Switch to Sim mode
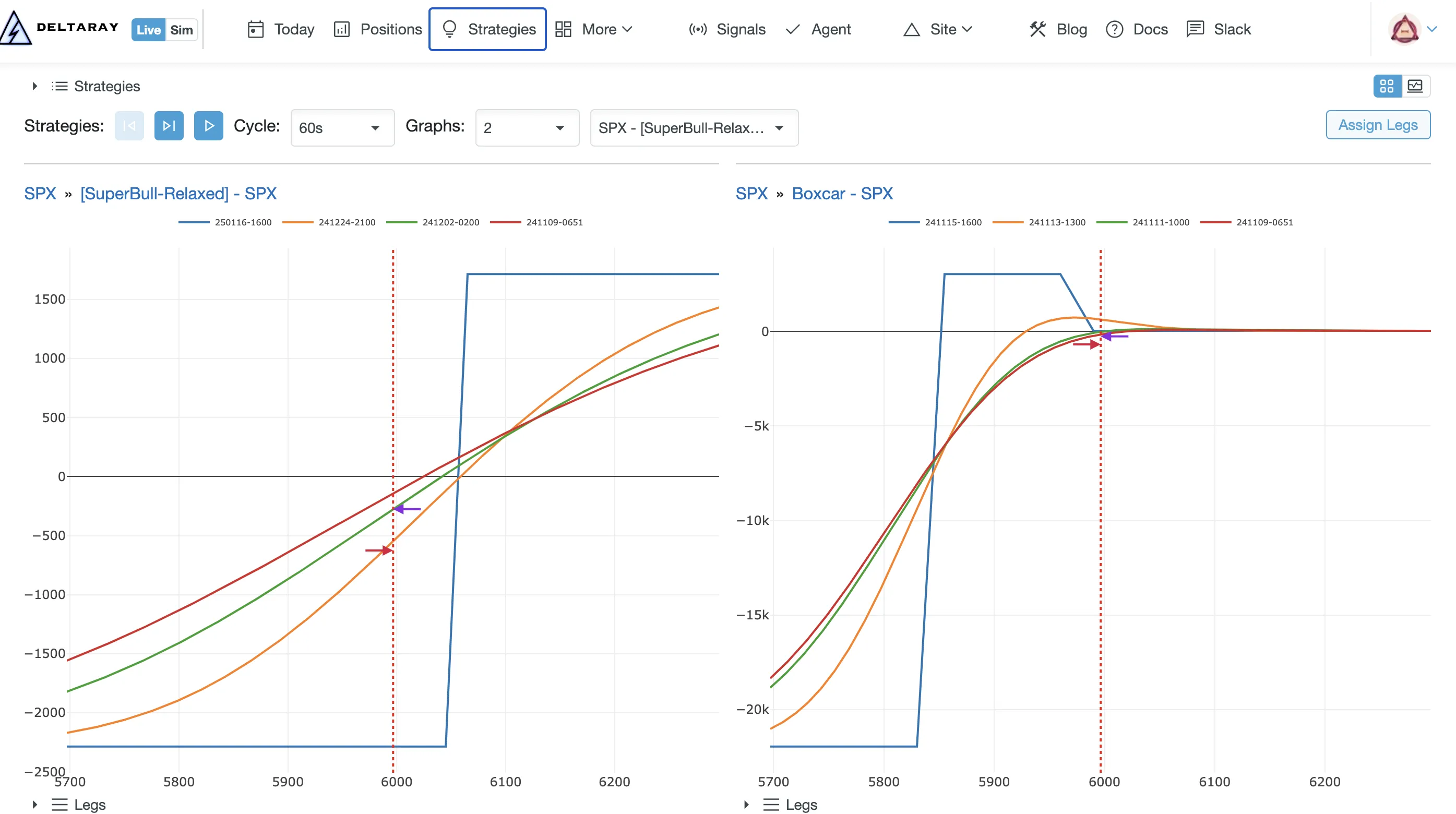 (182, 30)
